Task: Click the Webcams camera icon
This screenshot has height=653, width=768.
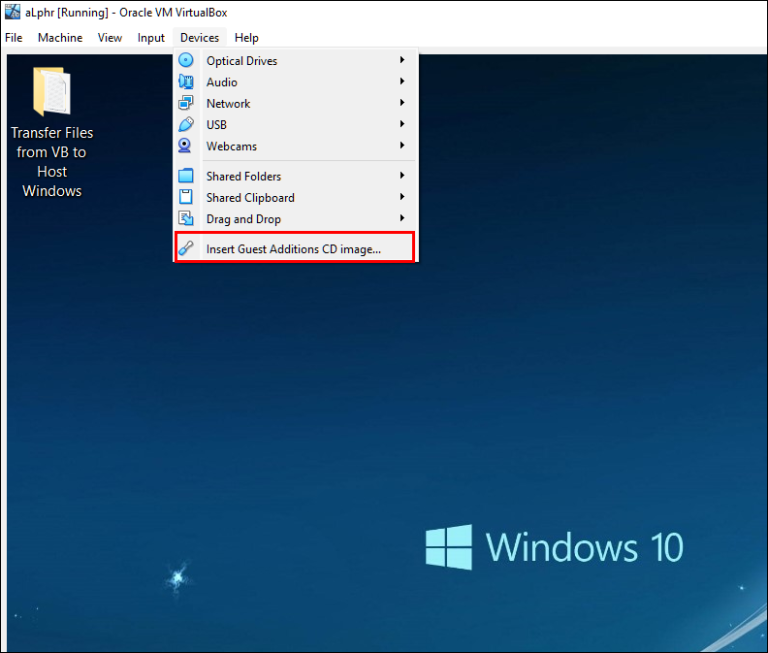Action: click(x=185, y=146)
